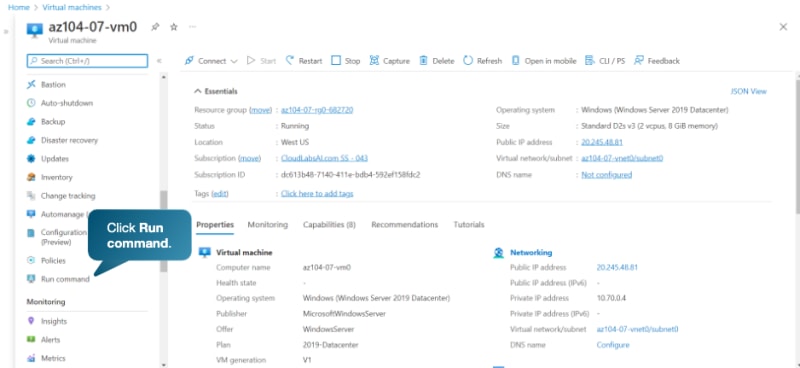
Task: Open the Networking section heading link
Action: [x=531, y=253]
